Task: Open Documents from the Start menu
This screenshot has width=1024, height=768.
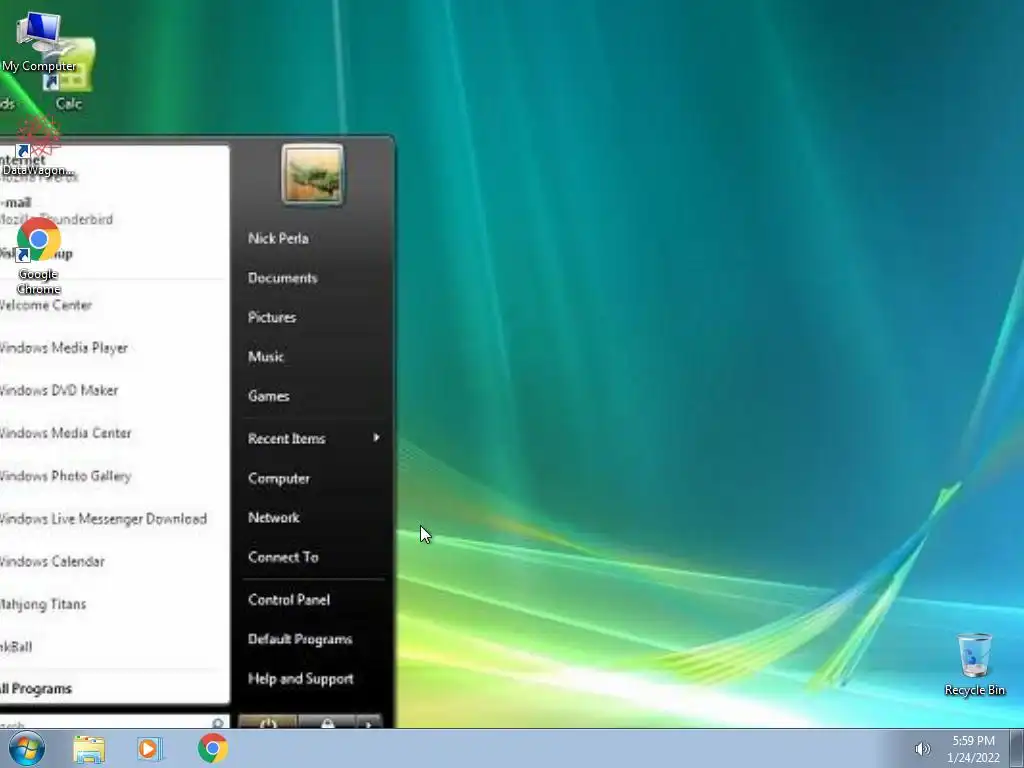Action: tap(283, 278)
